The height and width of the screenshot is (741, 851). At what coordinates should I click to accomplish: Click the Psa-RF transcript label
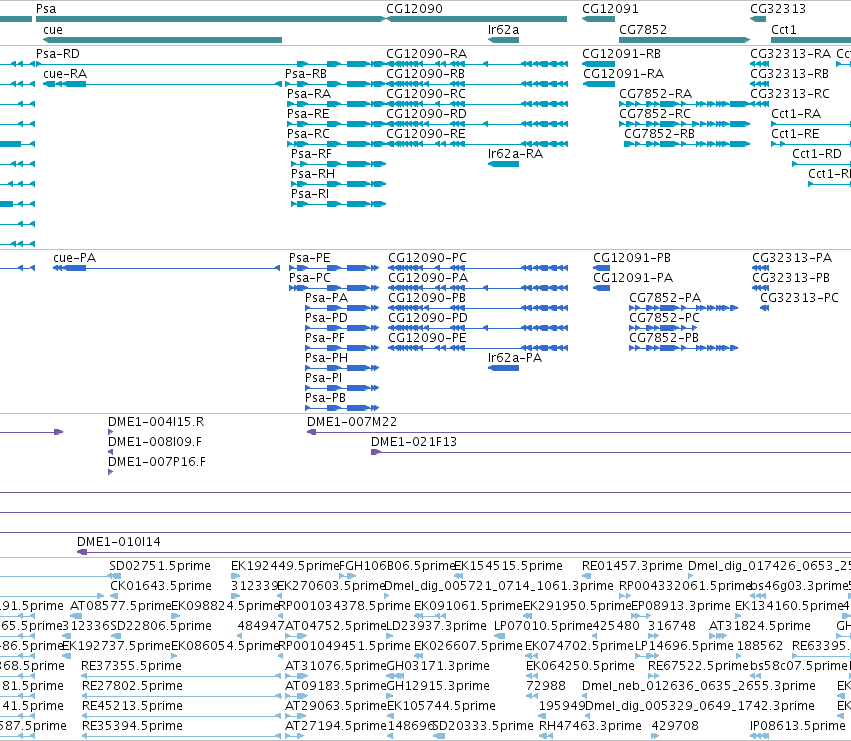click(311, 154)
